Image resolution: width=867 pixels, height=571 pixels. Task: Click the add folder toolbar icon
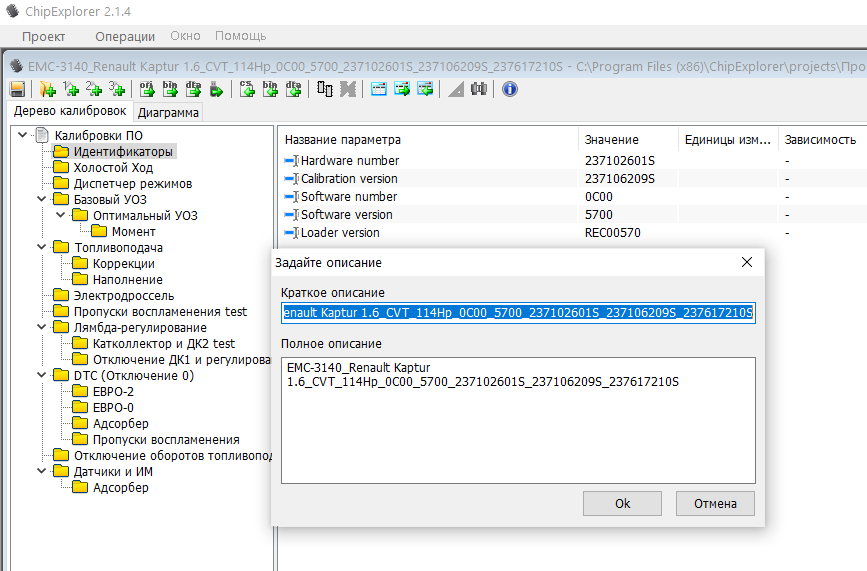(46, 89)
